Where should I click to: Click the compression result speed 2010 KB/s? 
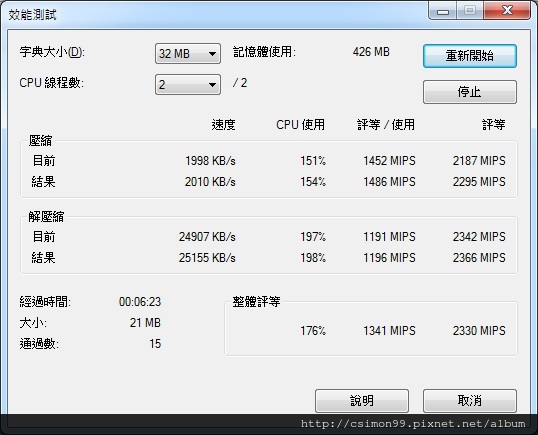click(x=210, y=181)
